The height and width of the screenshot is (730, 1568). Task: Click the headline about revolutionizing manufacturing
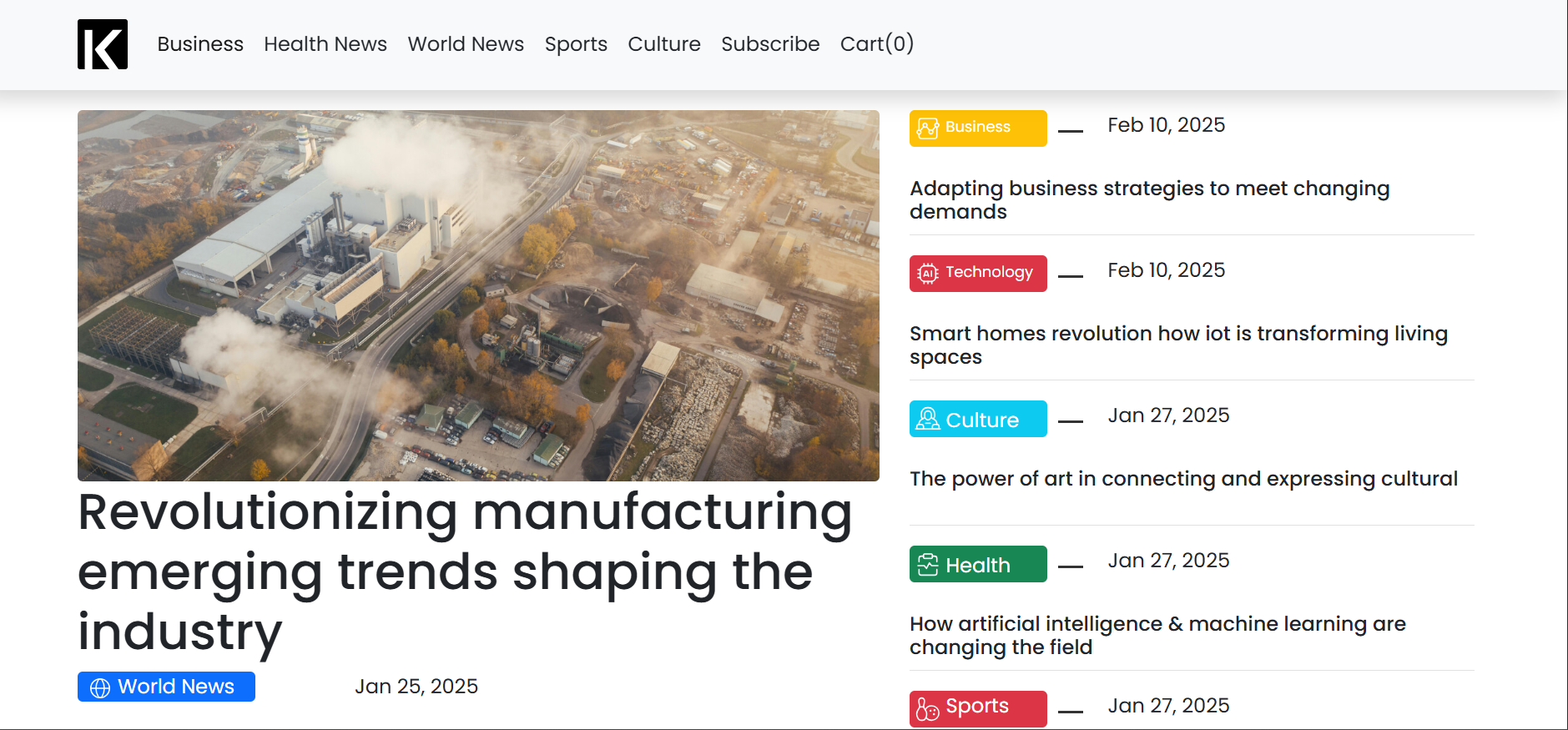[464, 572]
